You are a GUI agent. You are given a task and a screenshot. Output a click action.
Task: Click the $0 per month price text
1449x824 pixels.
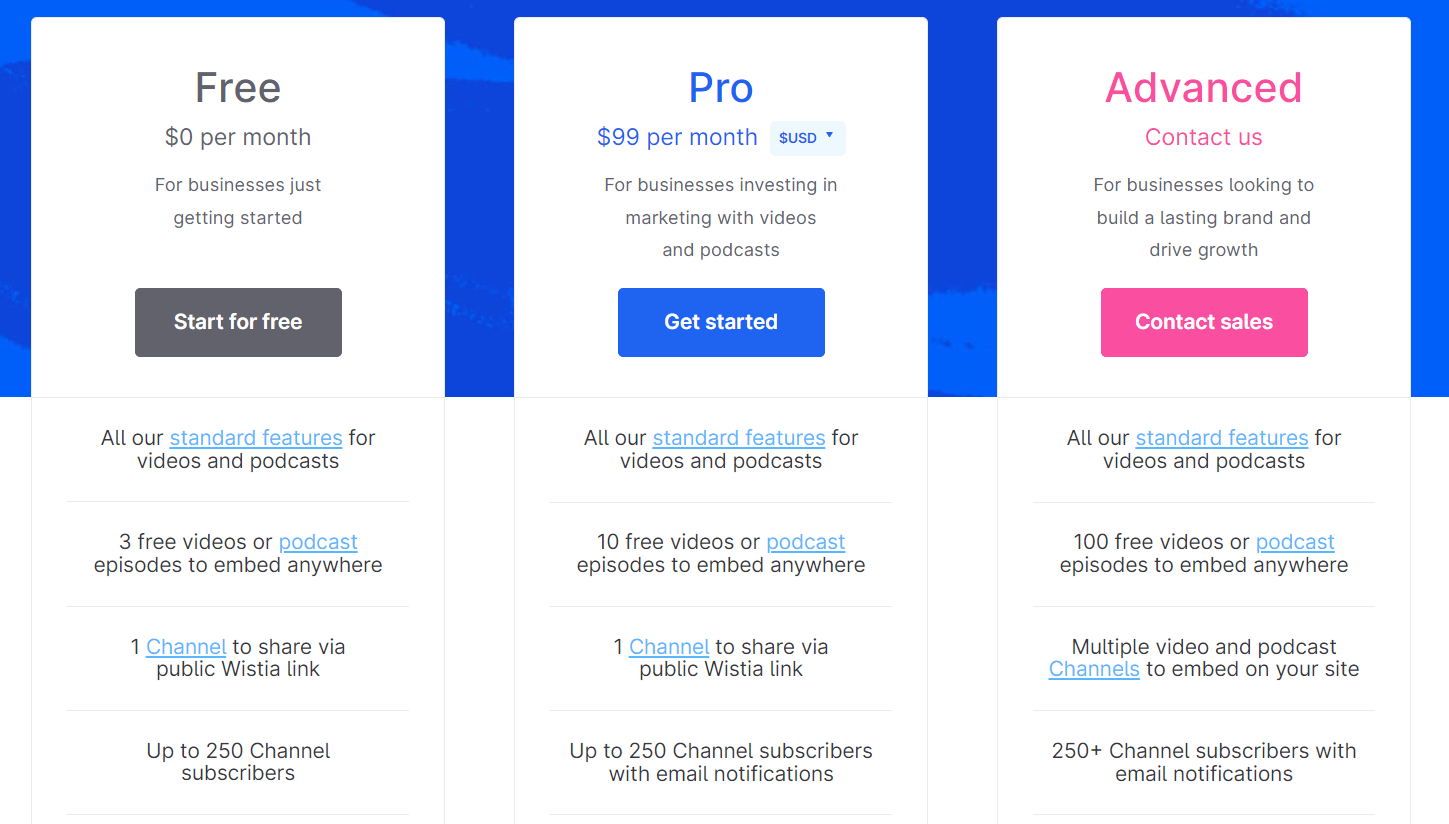238,137
